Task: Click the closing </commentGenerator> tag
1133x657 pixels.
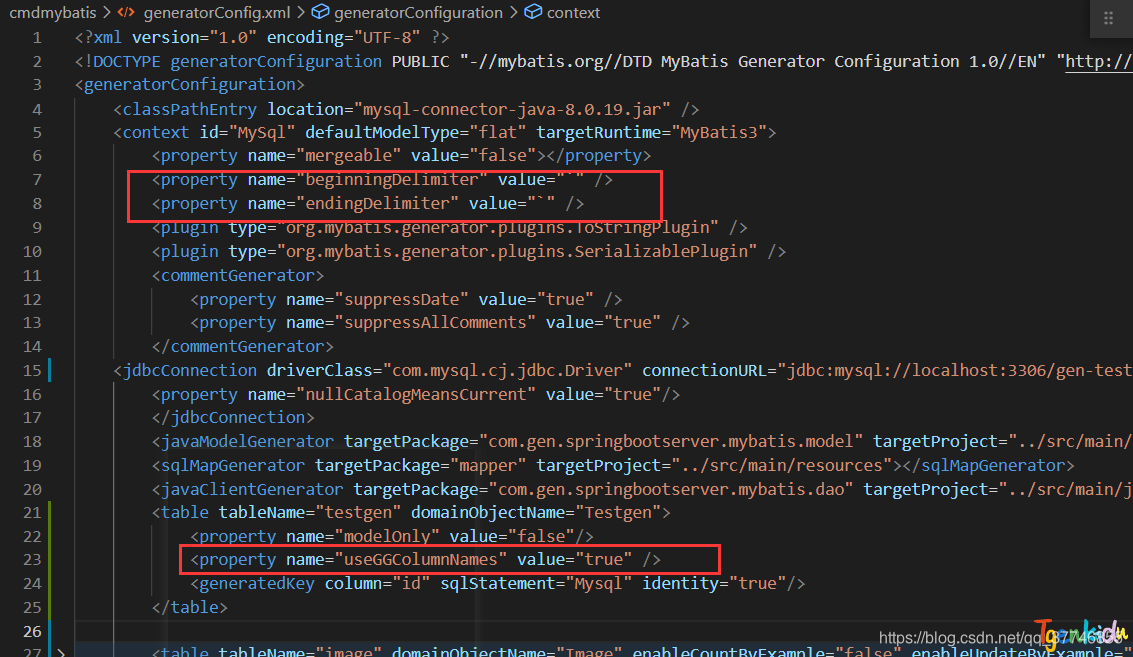Action: pyautogui.click(x=243, y=347)
